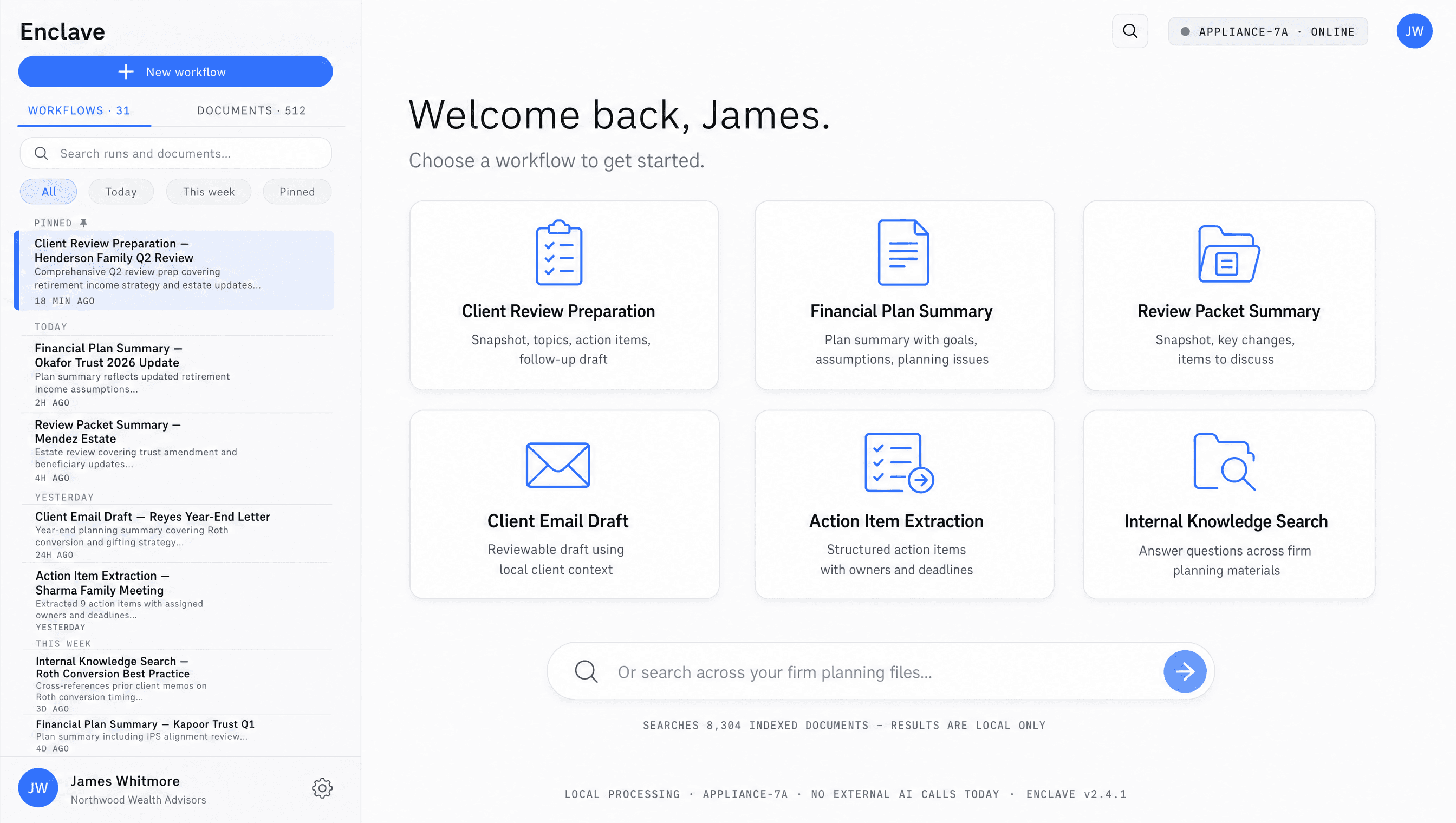Click the pin icon next to PINNED

click(83, 223)
